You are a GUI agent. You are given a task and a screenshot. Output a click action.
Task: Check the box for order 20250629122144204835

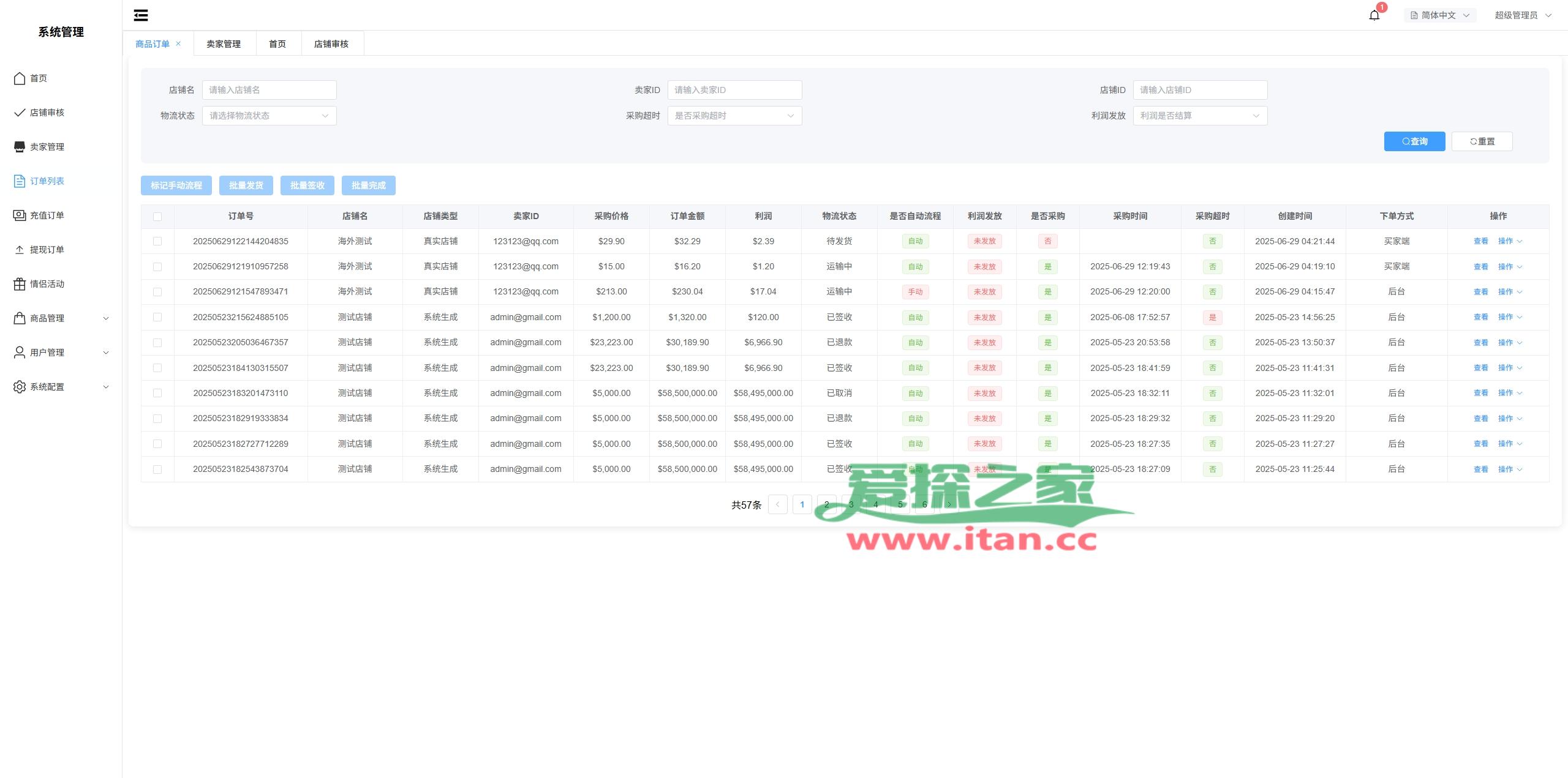(157, 241)
